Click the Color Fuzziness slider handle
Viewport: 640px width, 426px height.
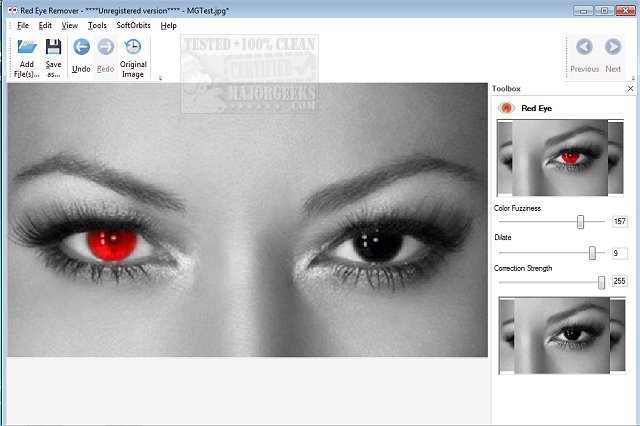(x=580, y=222)
